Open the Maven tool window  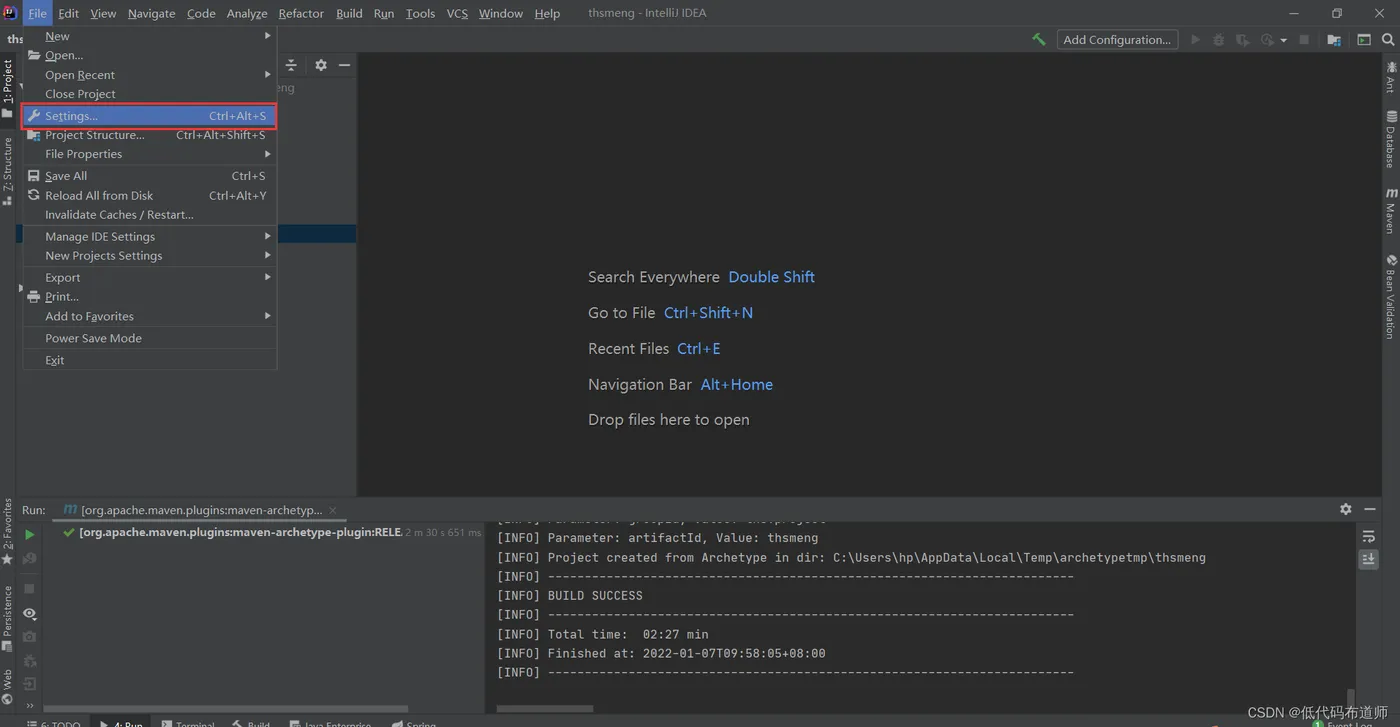pyautogui.click(x=1391, y=210)
